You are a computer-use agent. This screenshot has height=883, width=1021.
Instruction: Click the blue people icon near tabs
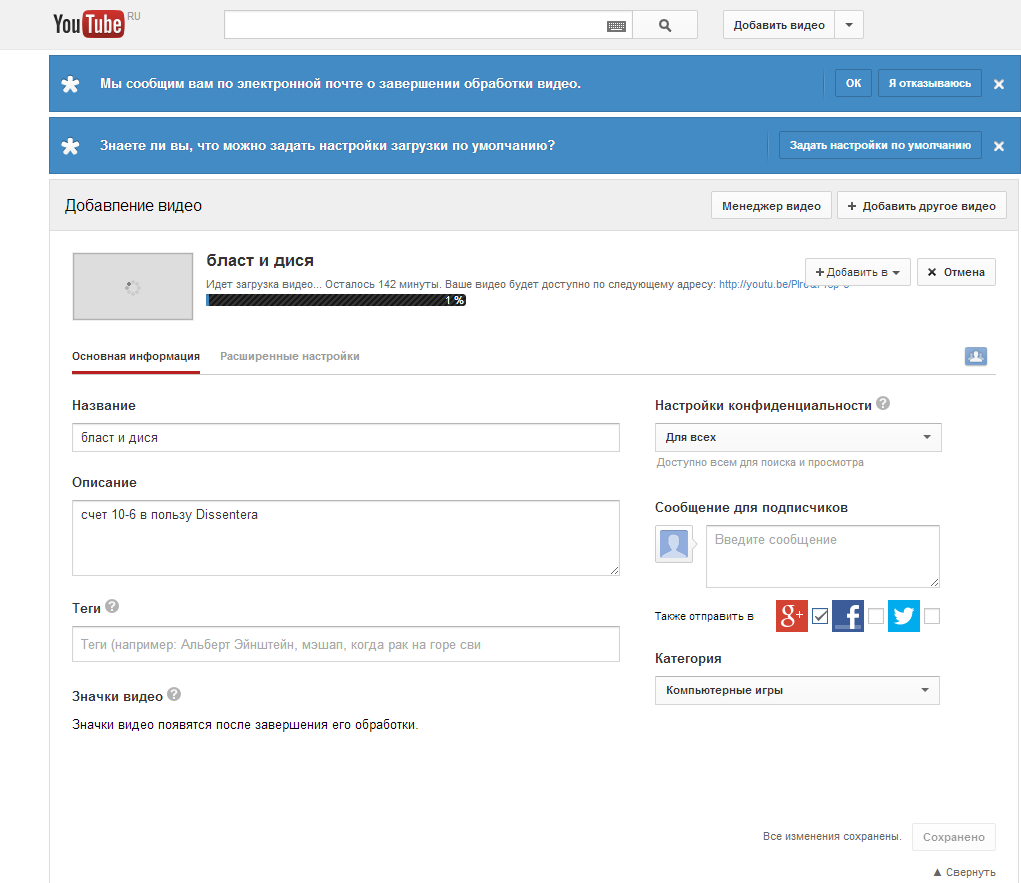(975, 356)
